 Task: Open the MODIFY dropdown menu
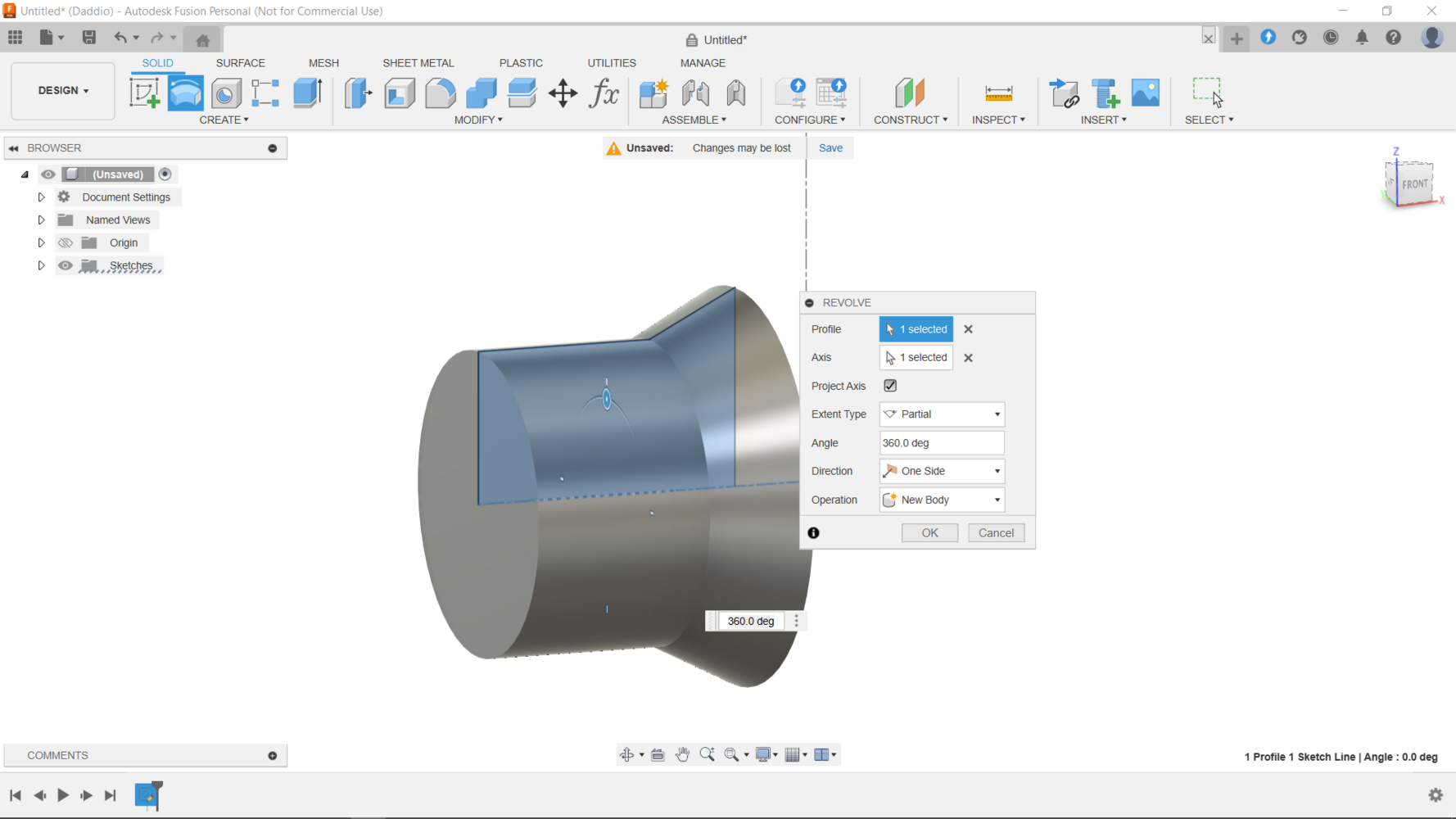[478, 120]
